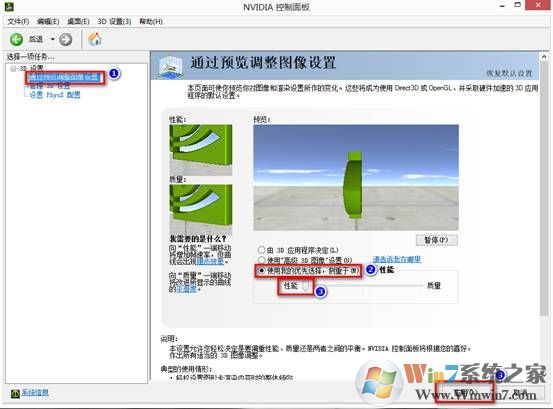This screenshot has height=409, width=553.
Task: Open the 编辑(E) menu
Action: pos(48,22)
